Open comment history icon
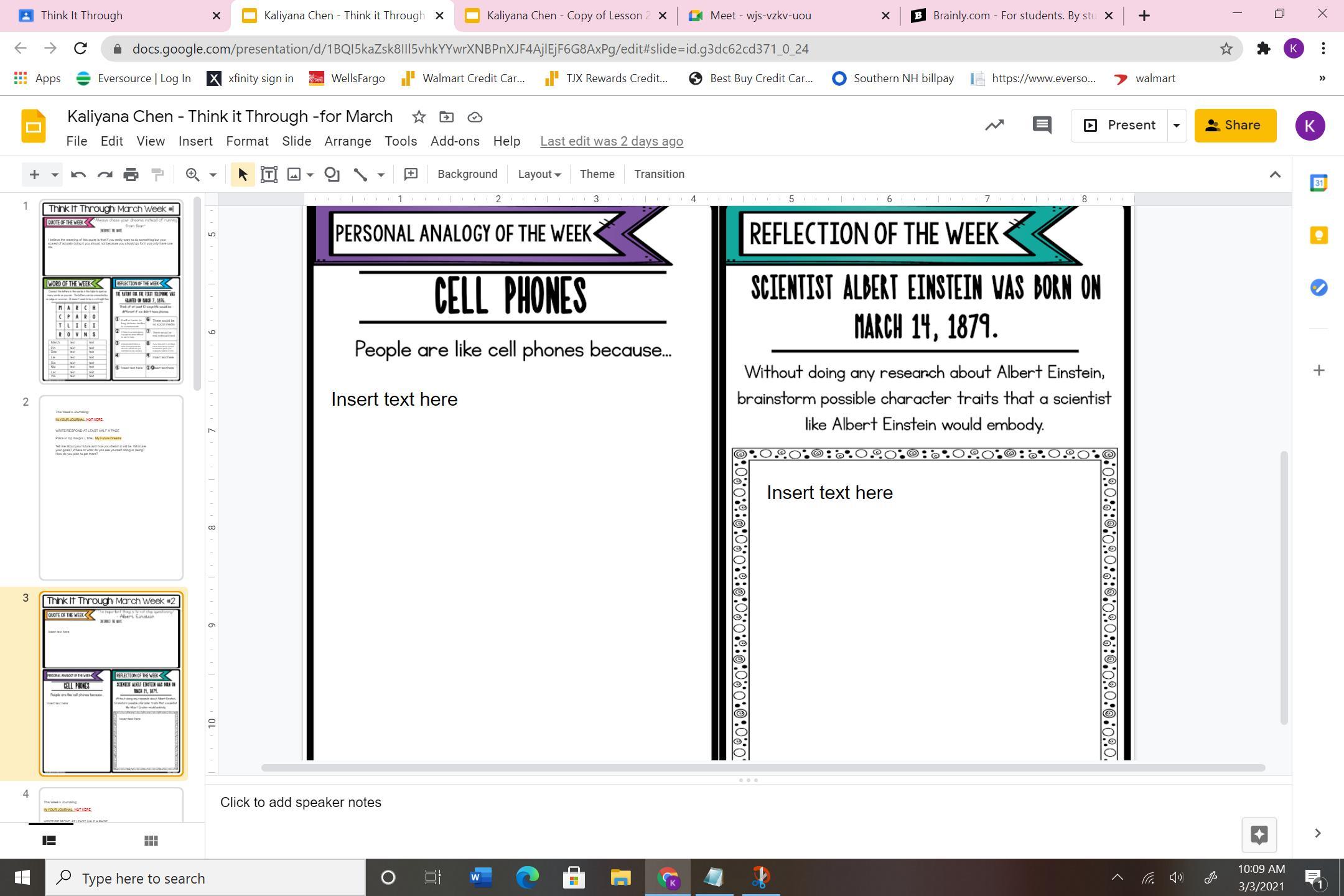Image resolution: width=1344 pixels, height=896 pixels. click(1042, 125)
